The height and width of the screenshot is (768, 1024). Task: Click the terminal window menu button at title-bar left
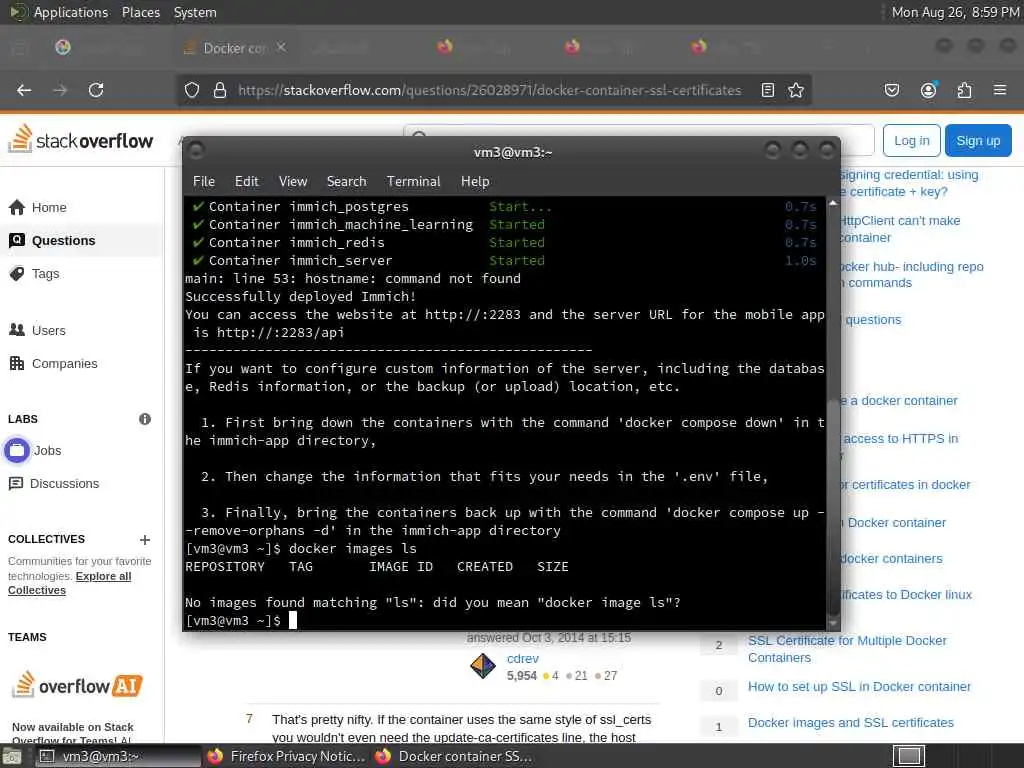(196, 151)
